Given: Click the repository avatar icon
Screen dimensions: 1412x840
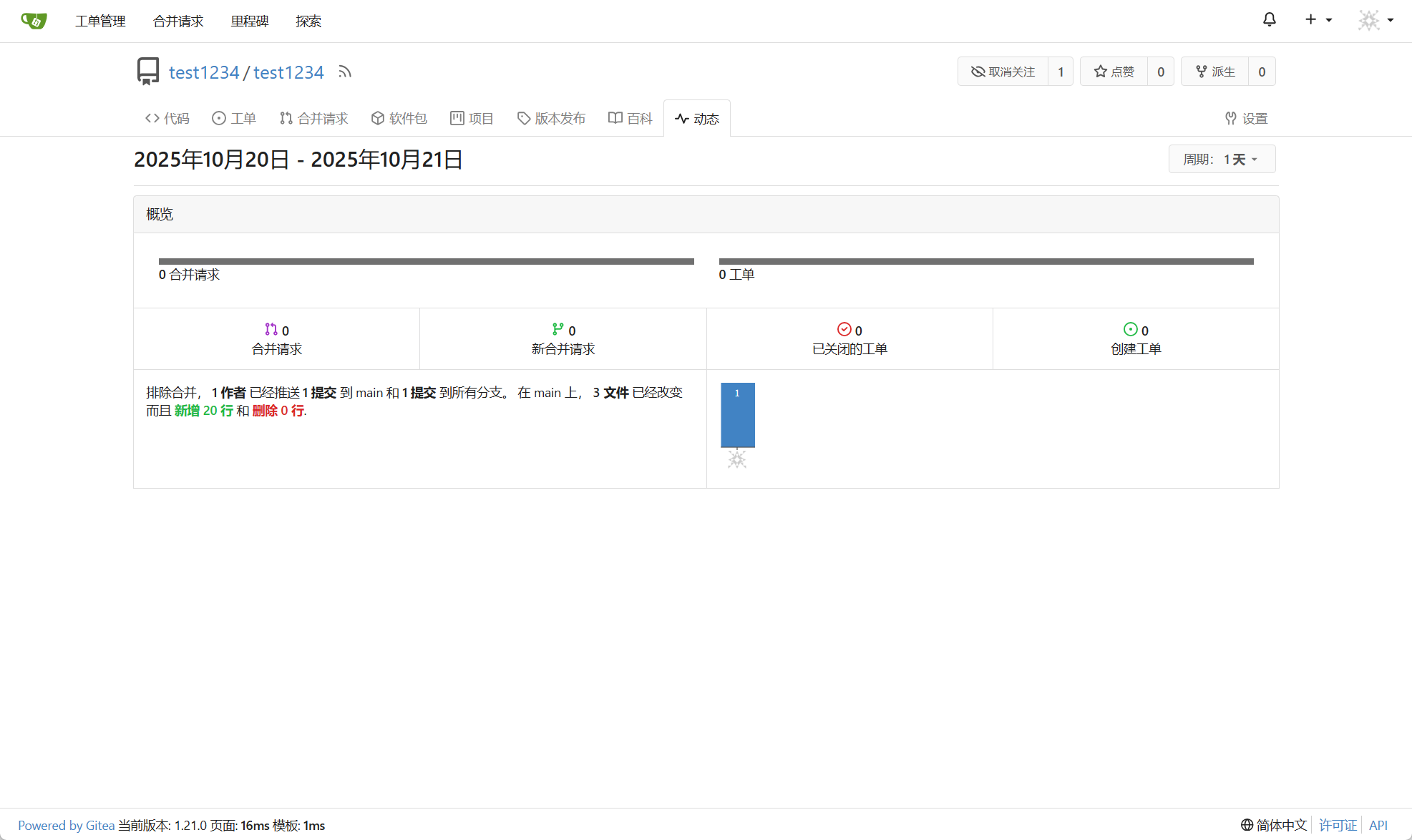Looking at the screenshot, I should (x=148, y=72).
